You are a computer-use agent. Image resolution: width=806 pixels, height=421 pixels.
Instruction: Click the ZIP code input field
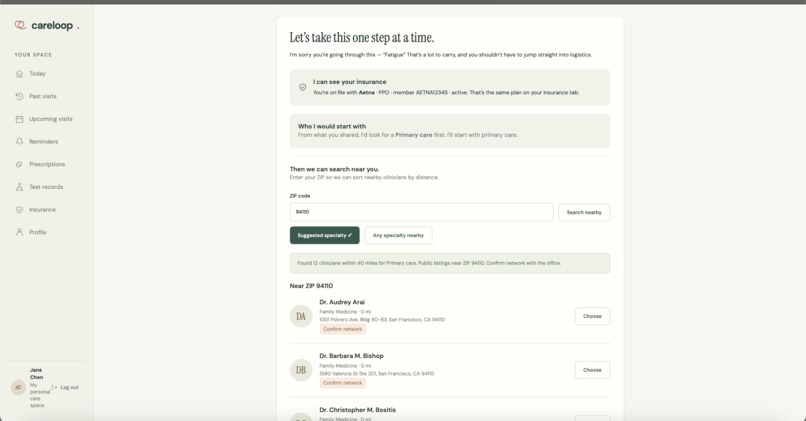pyautogui.click(x=422, y=212)
